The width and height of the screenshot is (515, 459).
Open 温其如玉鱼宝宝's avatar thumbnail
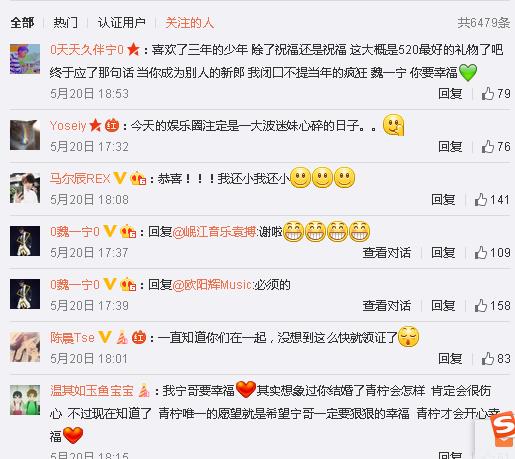tap(25, 400)
